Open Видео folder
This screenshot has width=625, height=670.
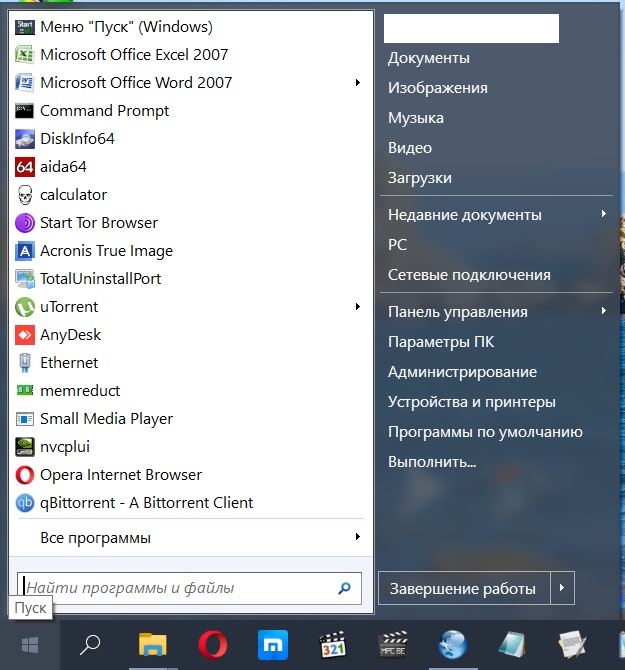tap(410, 148)
